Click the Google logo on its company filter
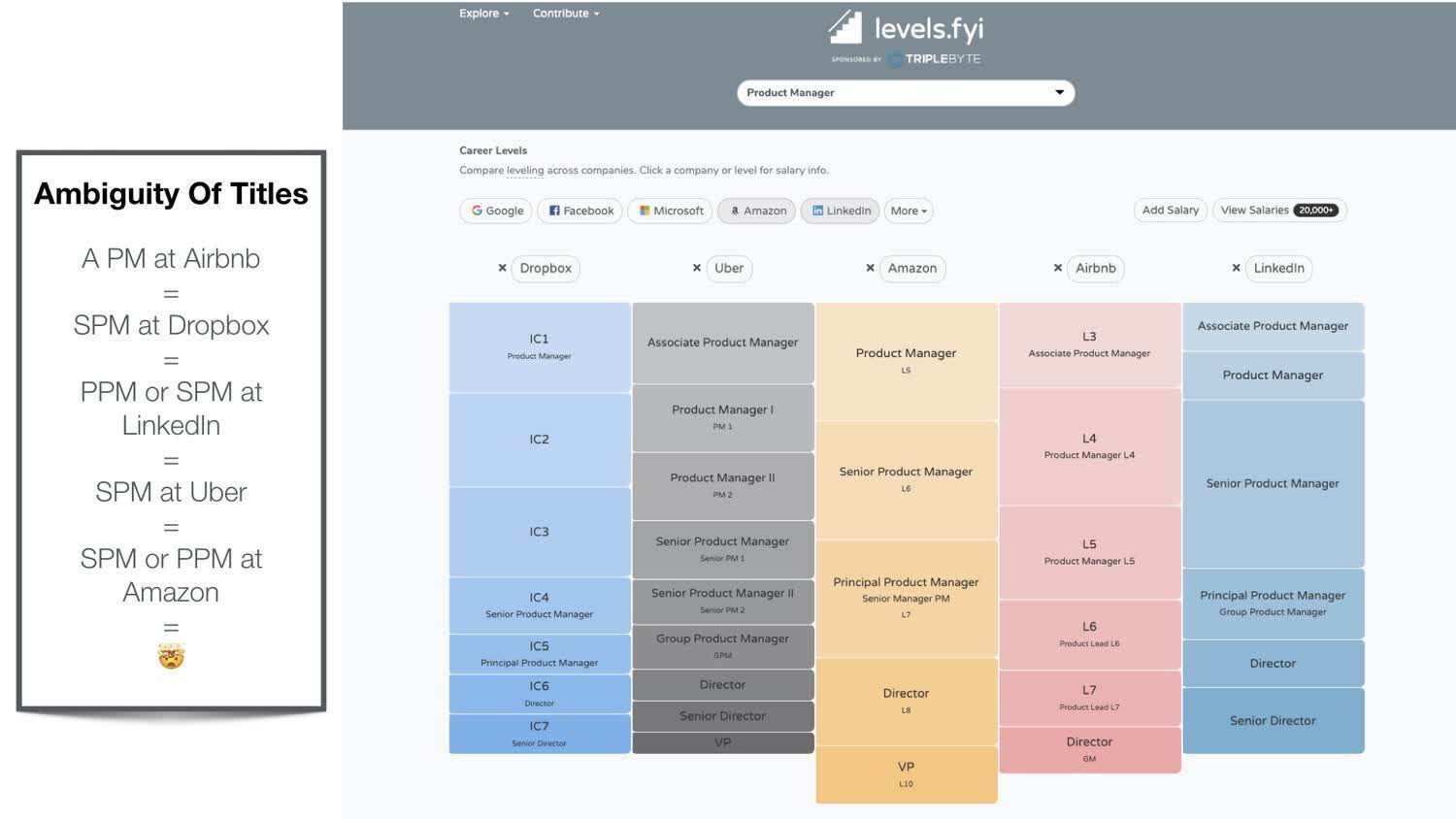Screen dimensions: 1456x819 pyautogui.click(x=477, y=211)
